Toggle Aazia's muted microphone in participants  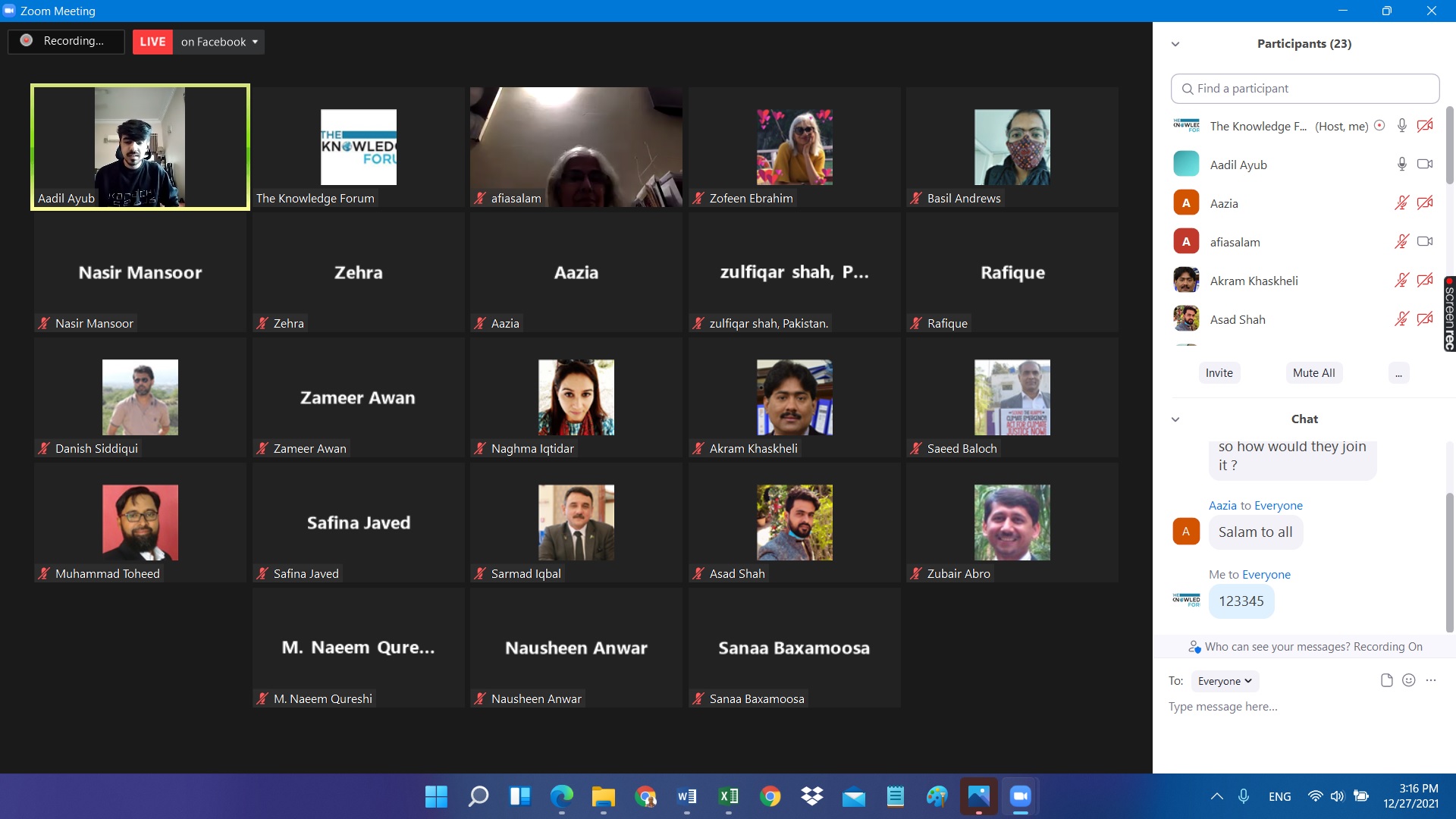1401,203
